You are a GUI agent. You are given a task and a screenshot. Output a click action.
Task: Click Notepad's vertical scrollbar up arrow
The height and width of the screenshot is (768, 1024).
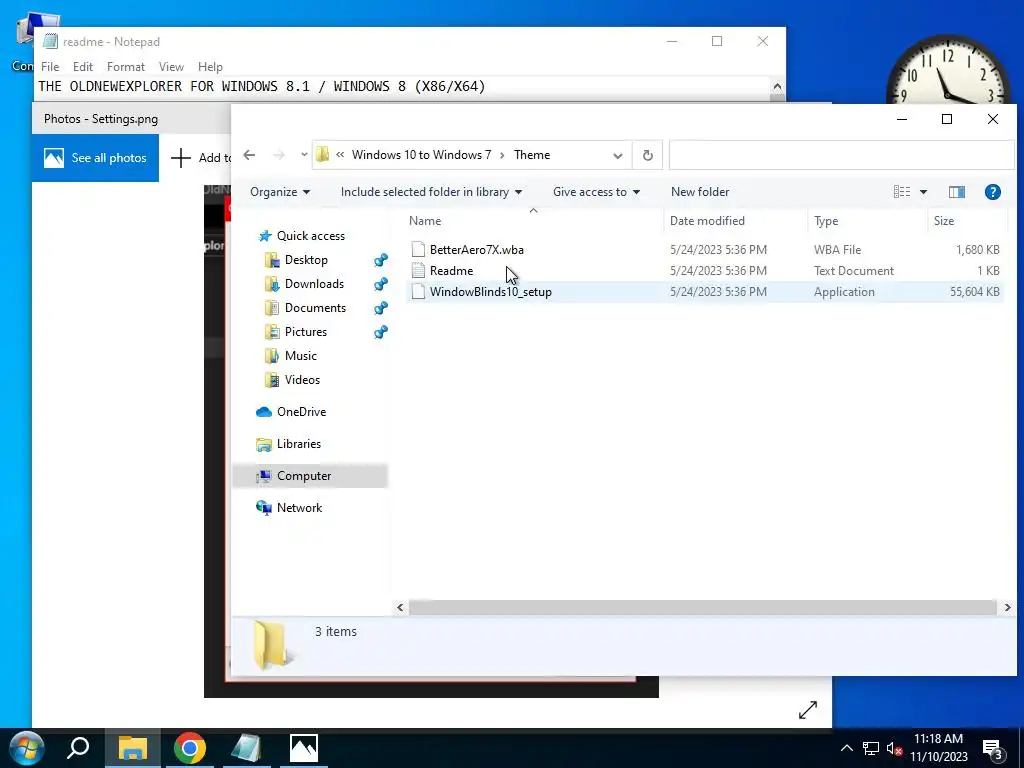pyautogui.click(x=777, y=86)
